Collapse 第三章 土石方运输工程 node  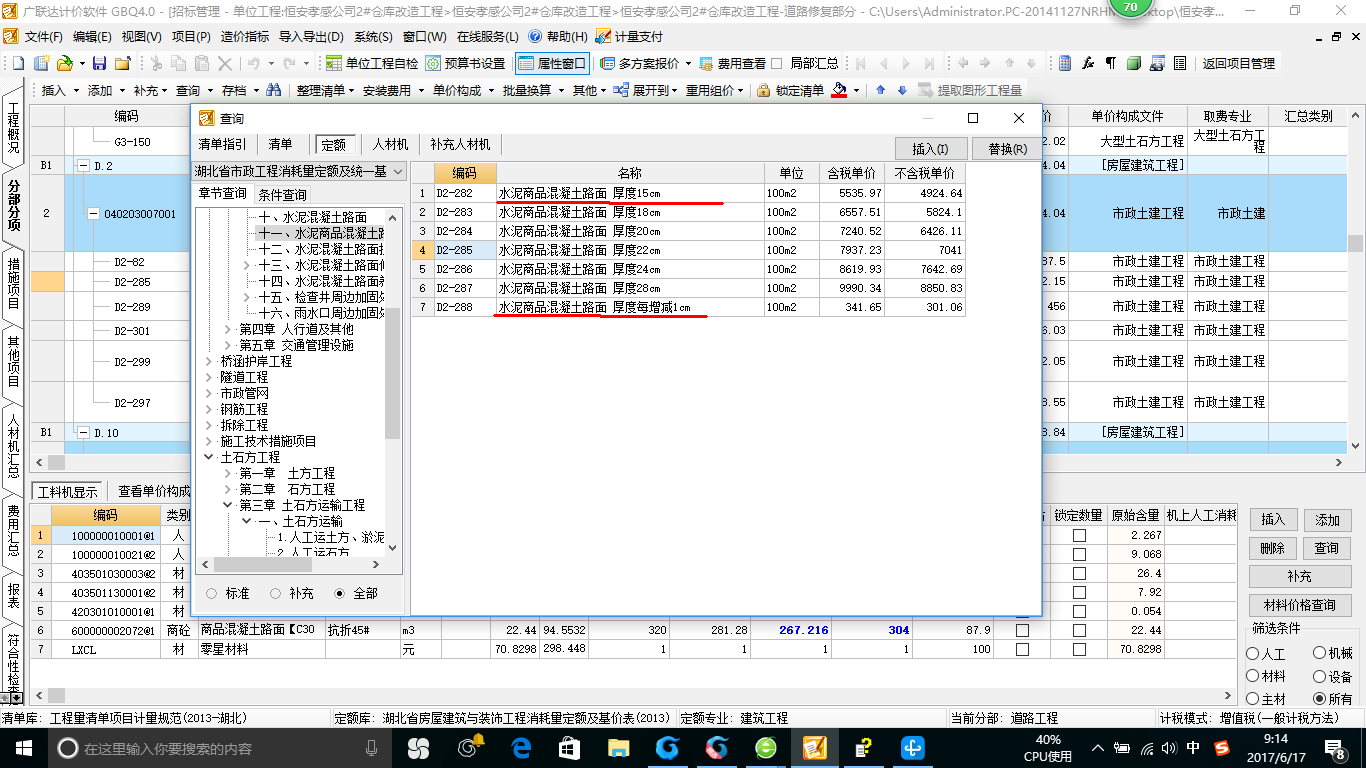pos(228,505)
